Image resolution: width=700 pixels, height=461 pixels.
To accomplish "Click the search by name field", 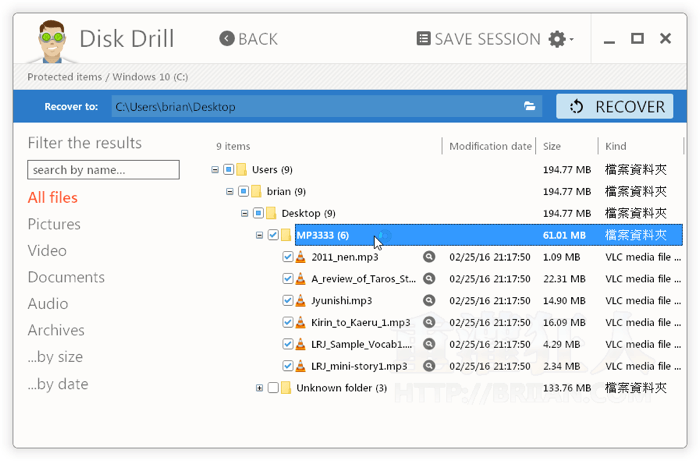I will [103, 170].
